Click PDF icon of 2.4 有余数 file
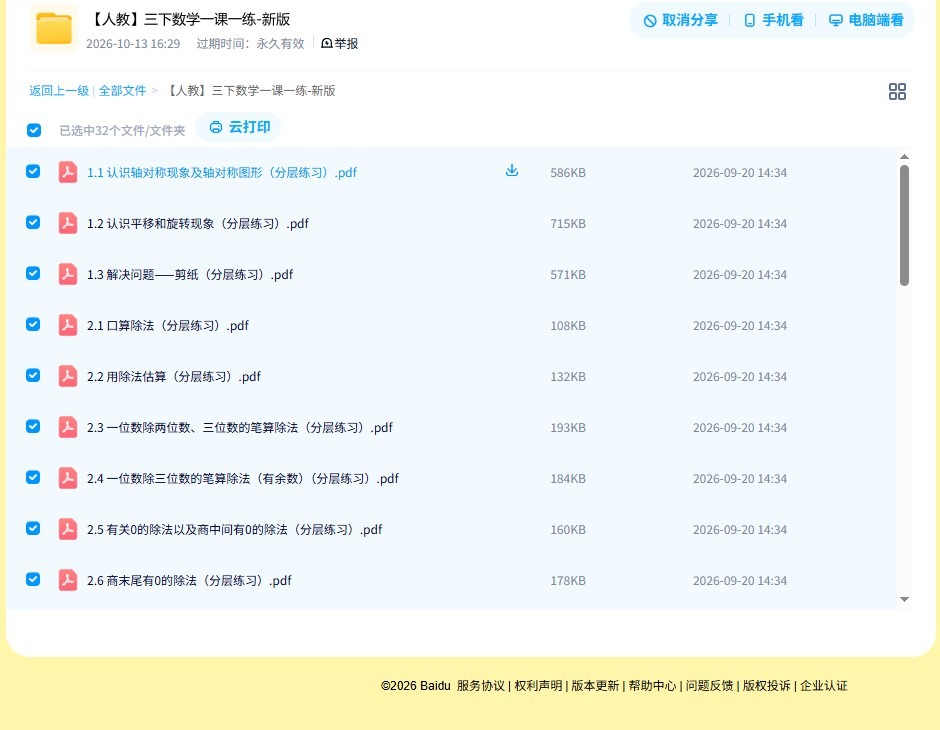 click(68, 478)
